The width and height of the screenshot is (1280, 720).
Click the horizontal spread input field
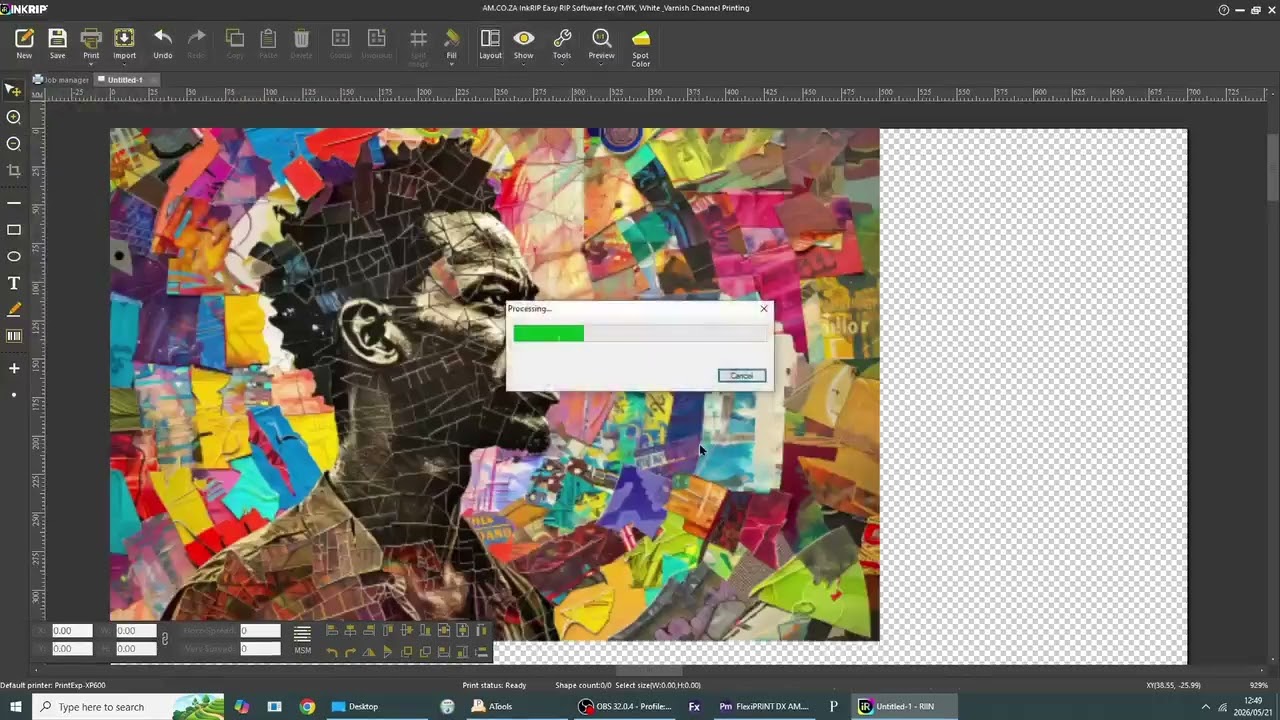[260, 631]
